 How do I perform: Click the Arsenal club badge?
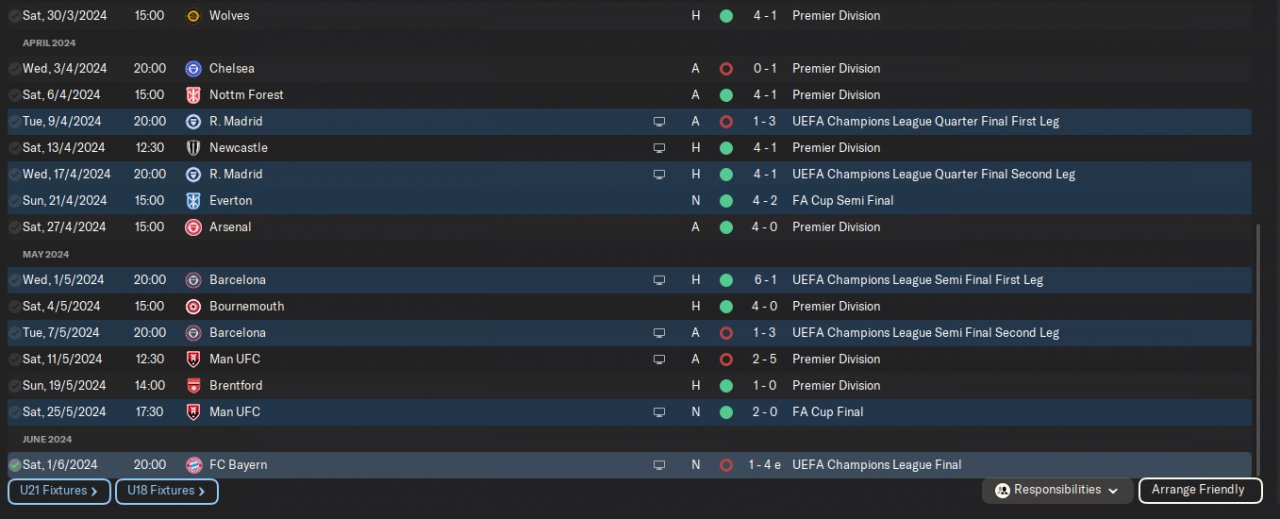click(x=194, y=227)
